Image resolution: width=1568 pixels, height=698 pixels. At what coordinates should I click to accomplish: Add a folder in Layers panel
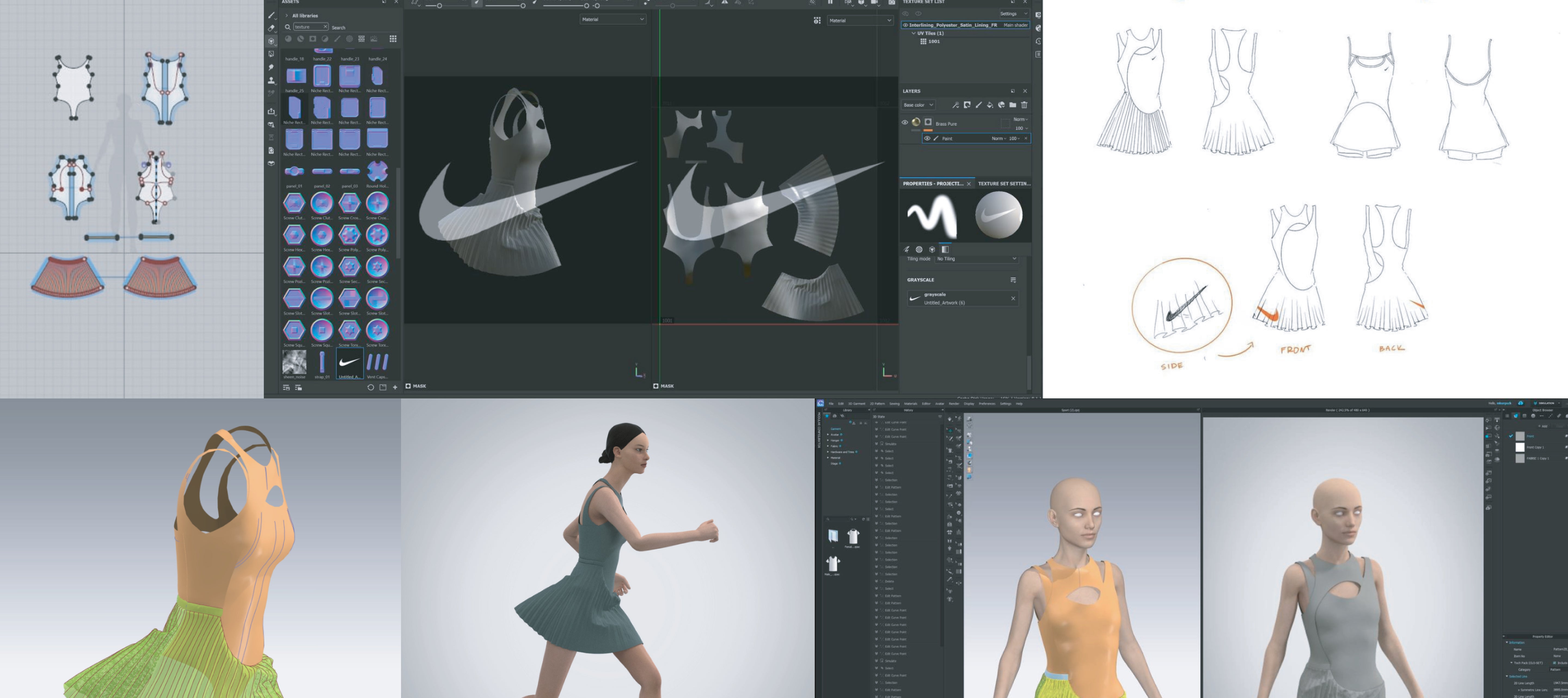(1012, 105)
